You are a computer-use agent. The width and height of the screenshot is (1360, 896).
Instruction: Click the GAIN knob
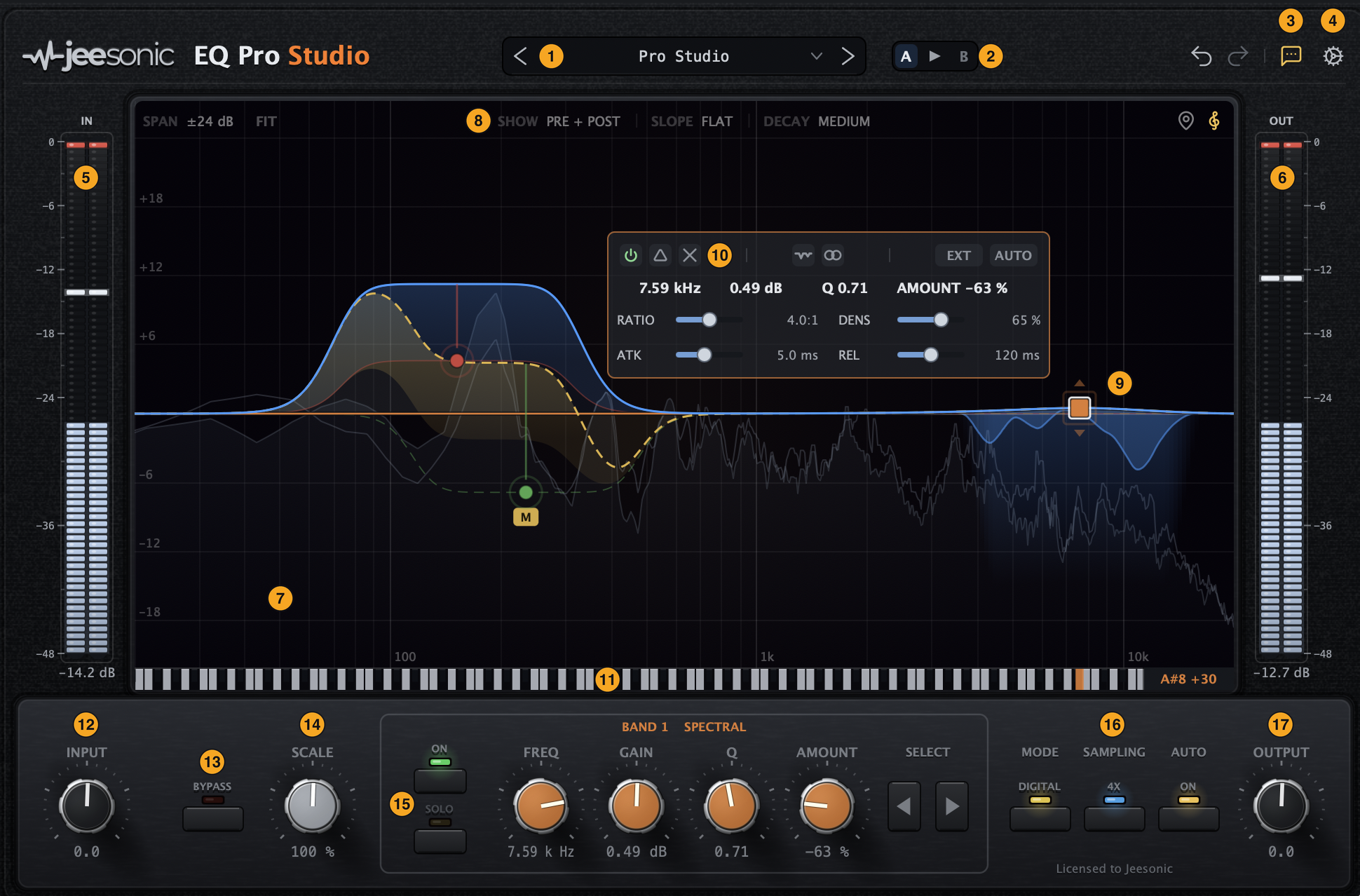636,805
